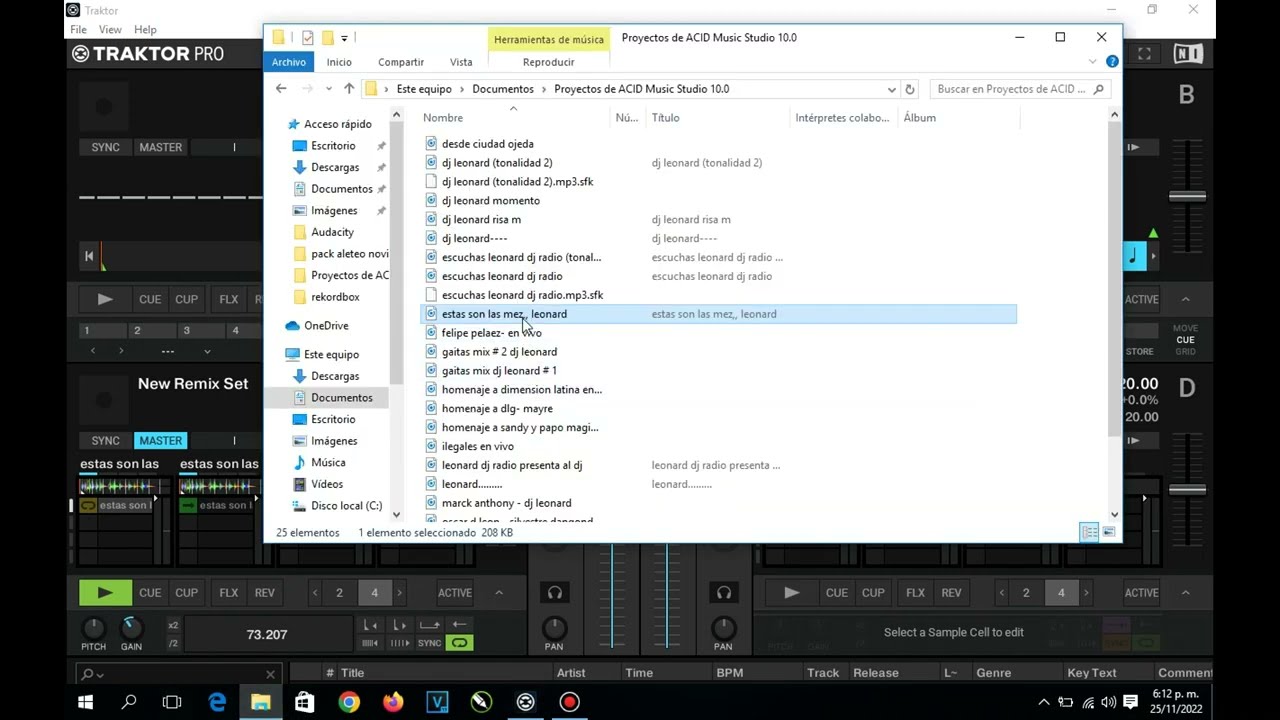This screenshot has height=720, width=1280.
Task: Open the Compartir ribbon tab
Action: click(x=401, y=62)
